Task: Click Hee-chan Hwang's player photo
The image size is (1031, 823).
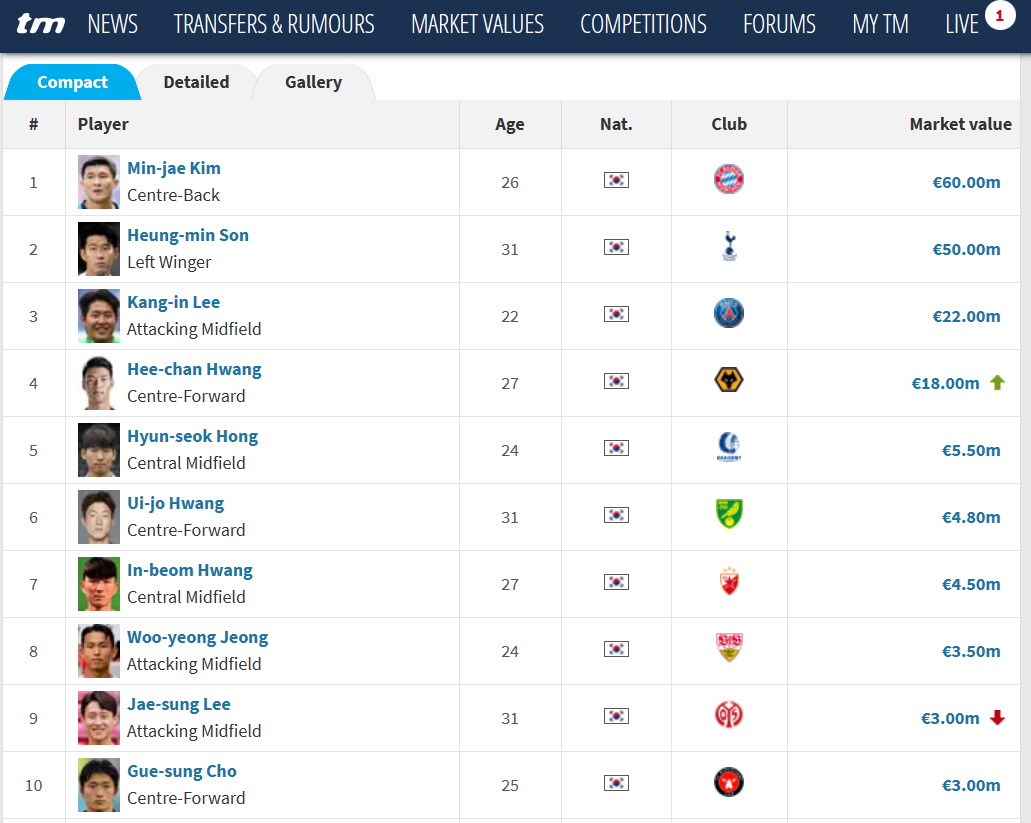Action: tap(99, 383)
